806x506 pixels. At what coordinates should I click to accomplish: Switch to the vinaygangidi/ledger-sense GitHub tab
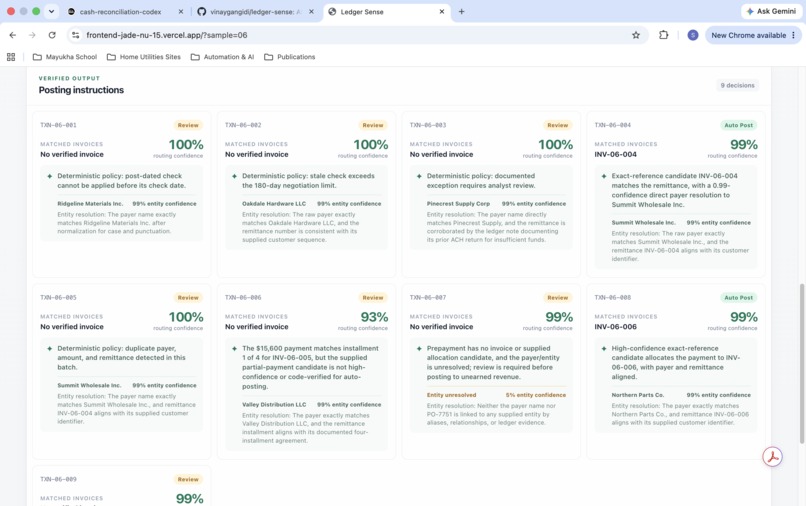(255, 11)
